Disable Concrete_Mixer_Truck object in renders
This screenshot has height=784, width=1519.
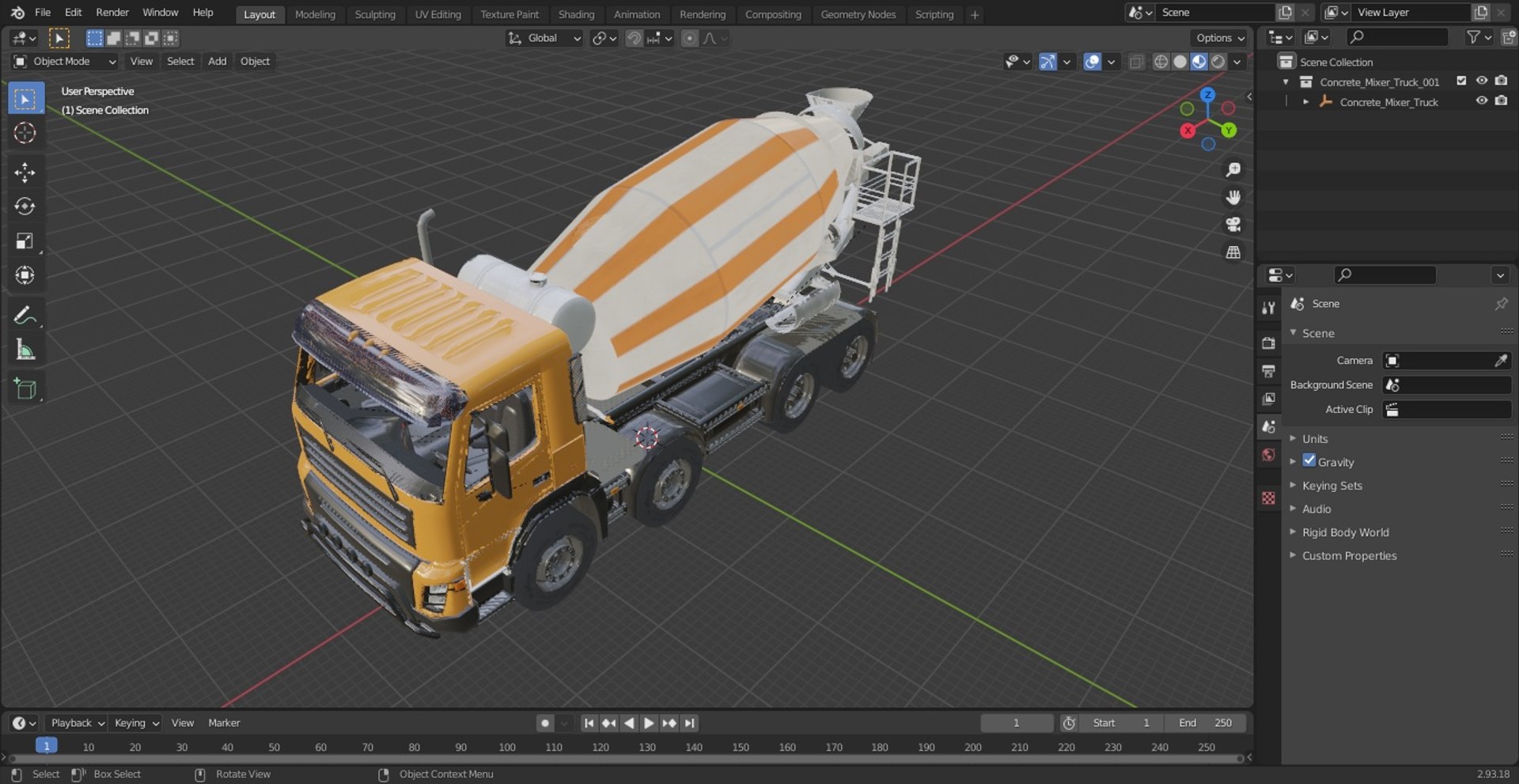tap(1501, 100)
